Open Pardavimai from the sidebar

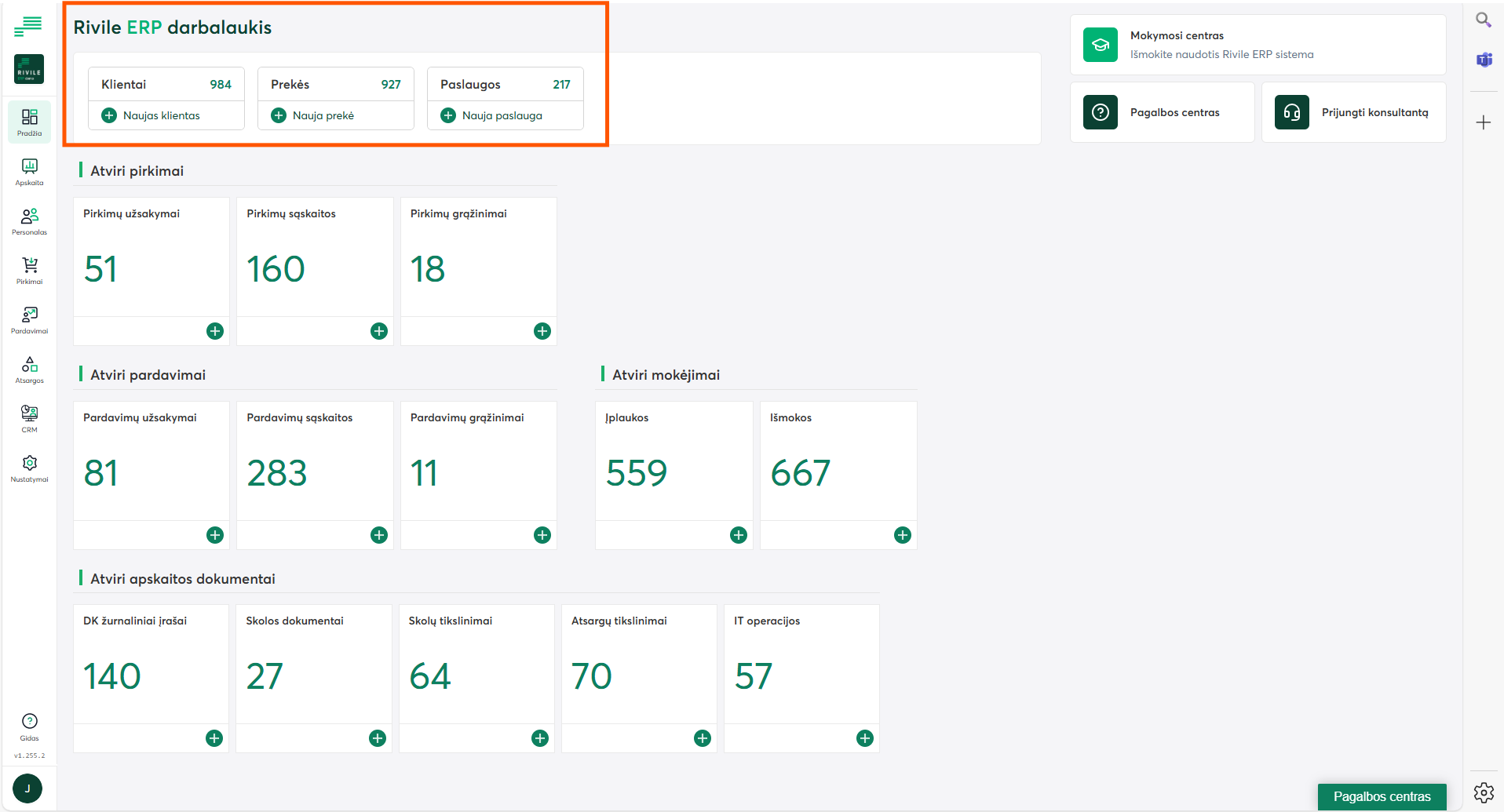point(29,320)
